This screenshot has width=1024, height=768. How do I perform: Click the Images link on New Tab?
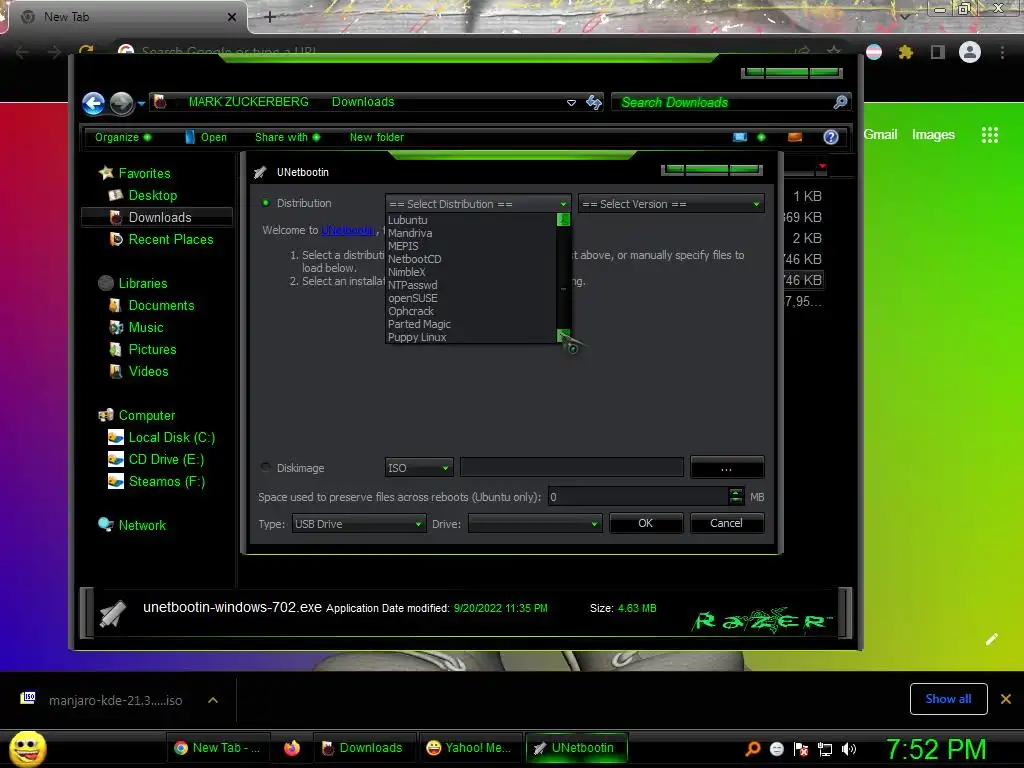[933, 135]
